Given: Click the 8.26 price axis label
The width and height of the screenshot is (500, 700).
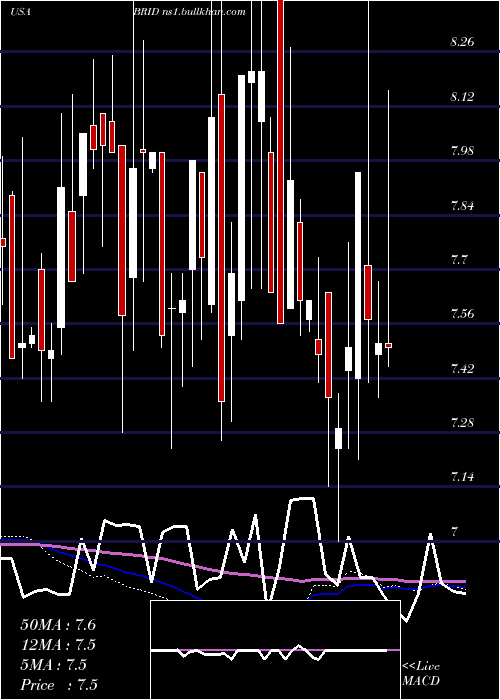Looking at the screenshot, I should click(x=462, y=42).
